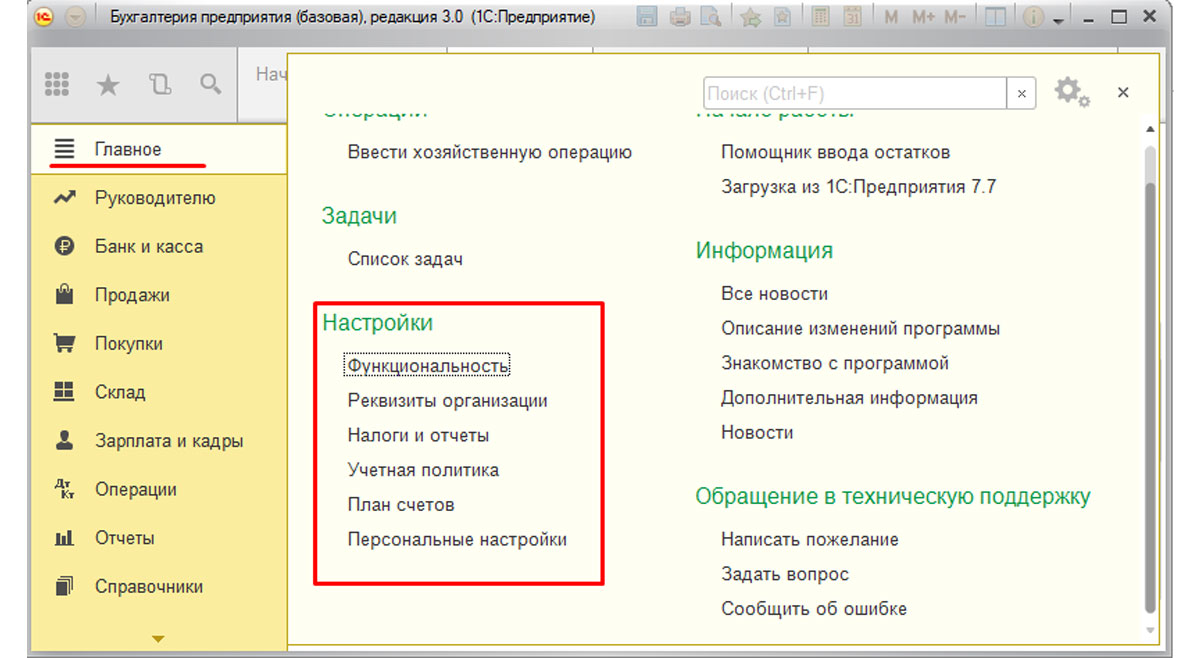Click the magnifier search icon in top panel
1200x658 pixels.
tap(210, 85)
